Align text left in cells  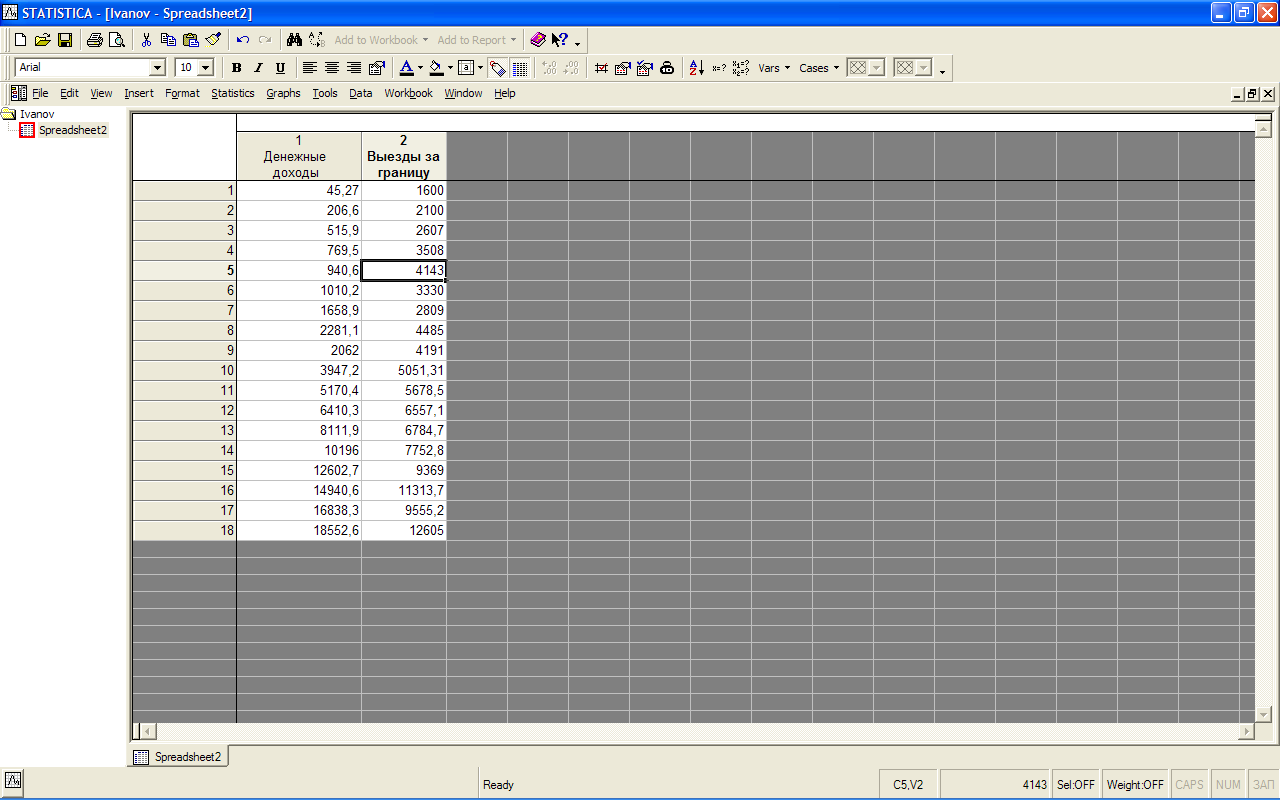310,68
